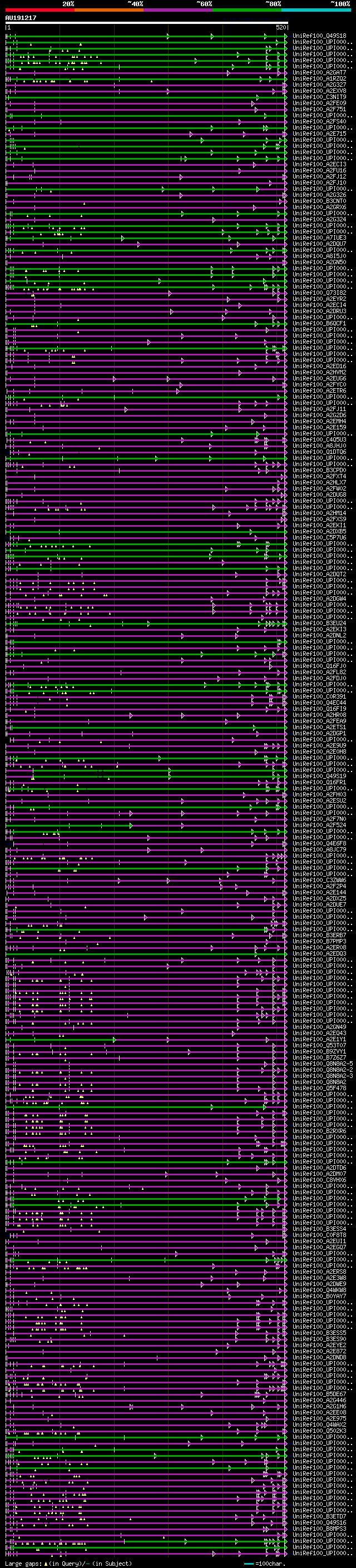Select hit UniRef100_Q4WAX2
The width and height of the screenshot is (356, 1568).
[319, 1424]
